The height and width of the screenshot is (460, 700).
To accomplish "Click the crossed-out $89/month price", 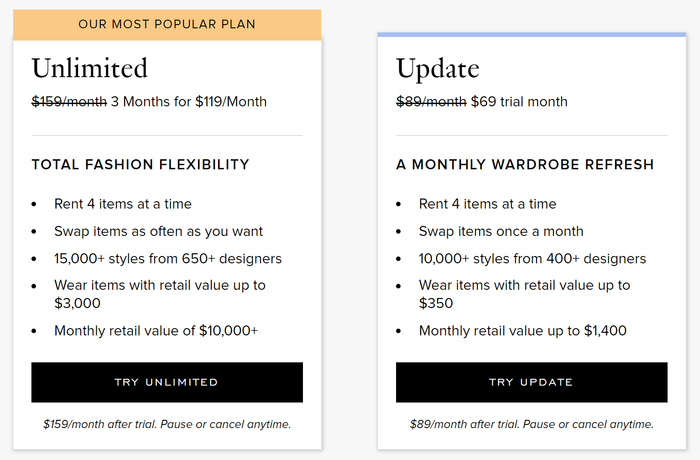I will click(431, 101).
